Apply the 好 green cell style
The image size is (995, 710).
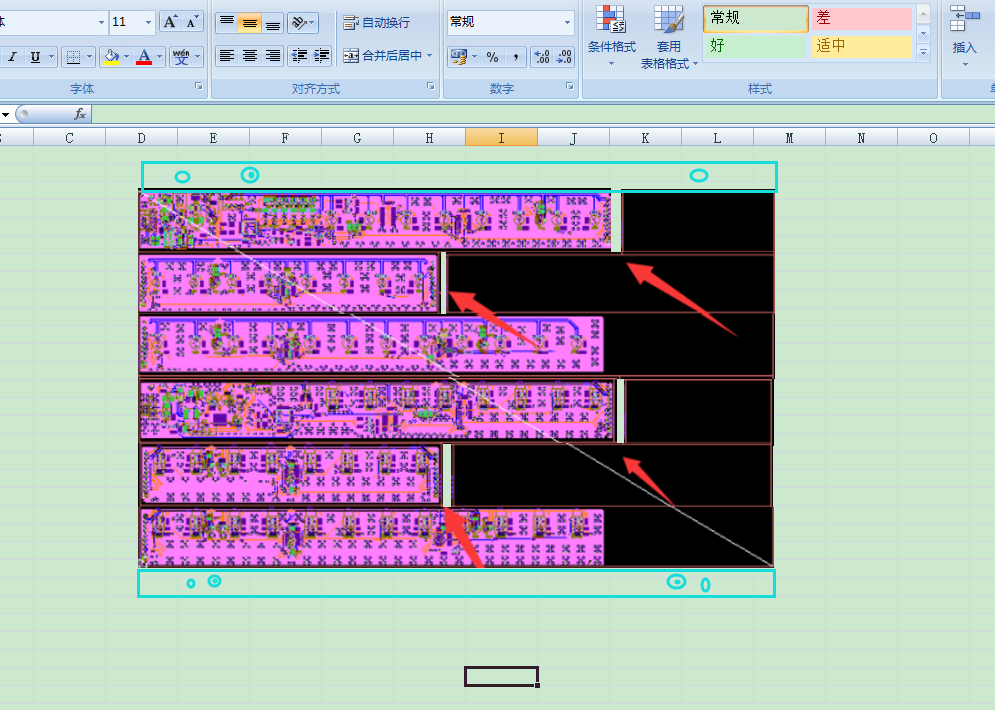point(755,46)
